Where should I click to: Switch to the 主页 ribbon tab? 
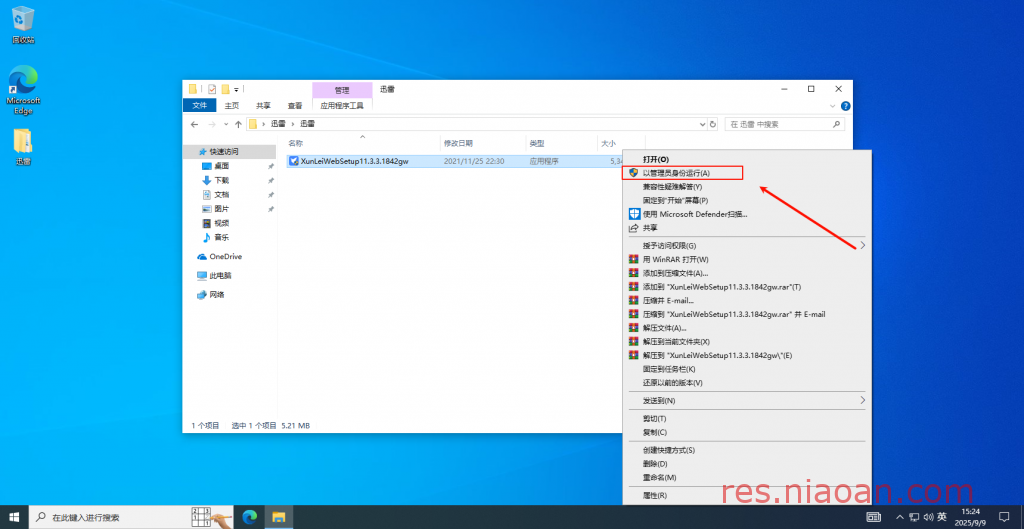coord(232,105)
